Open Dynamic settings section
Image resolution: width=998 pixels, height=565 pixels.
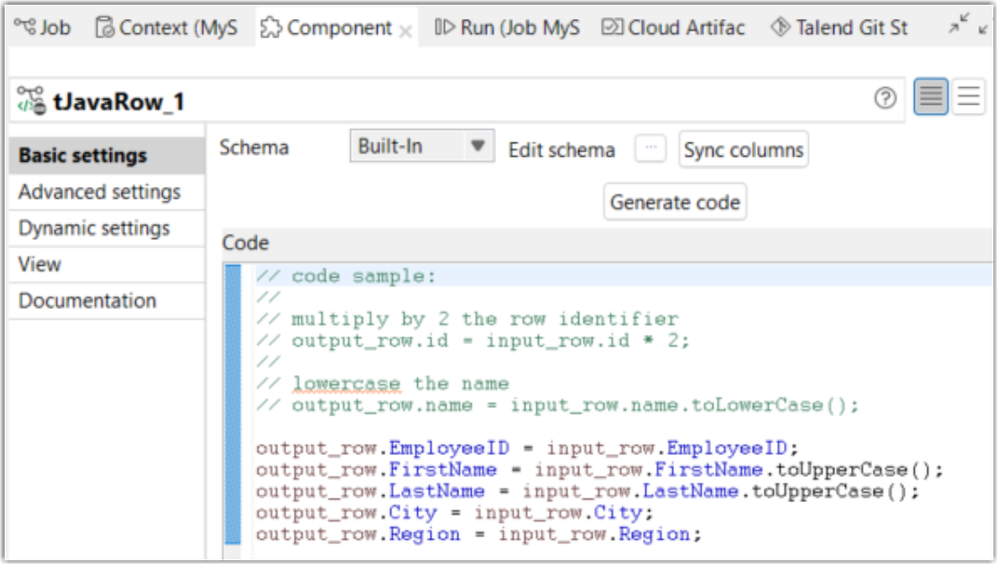tap(107, 228)
